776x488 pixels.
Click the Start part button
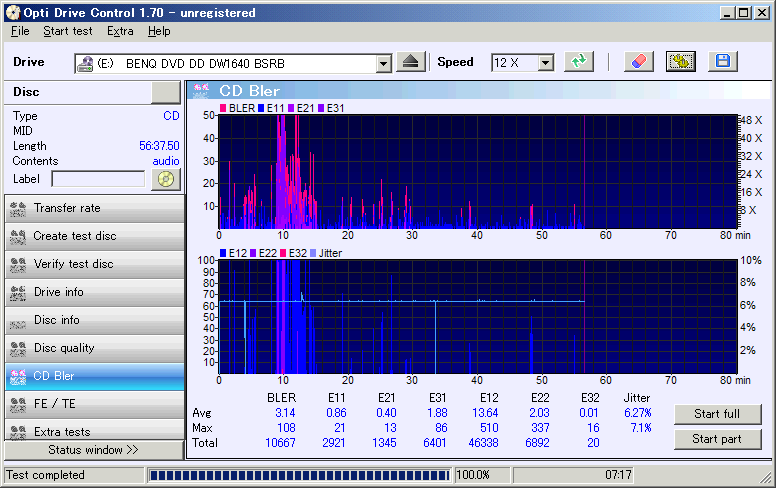[x=717, y=439]
